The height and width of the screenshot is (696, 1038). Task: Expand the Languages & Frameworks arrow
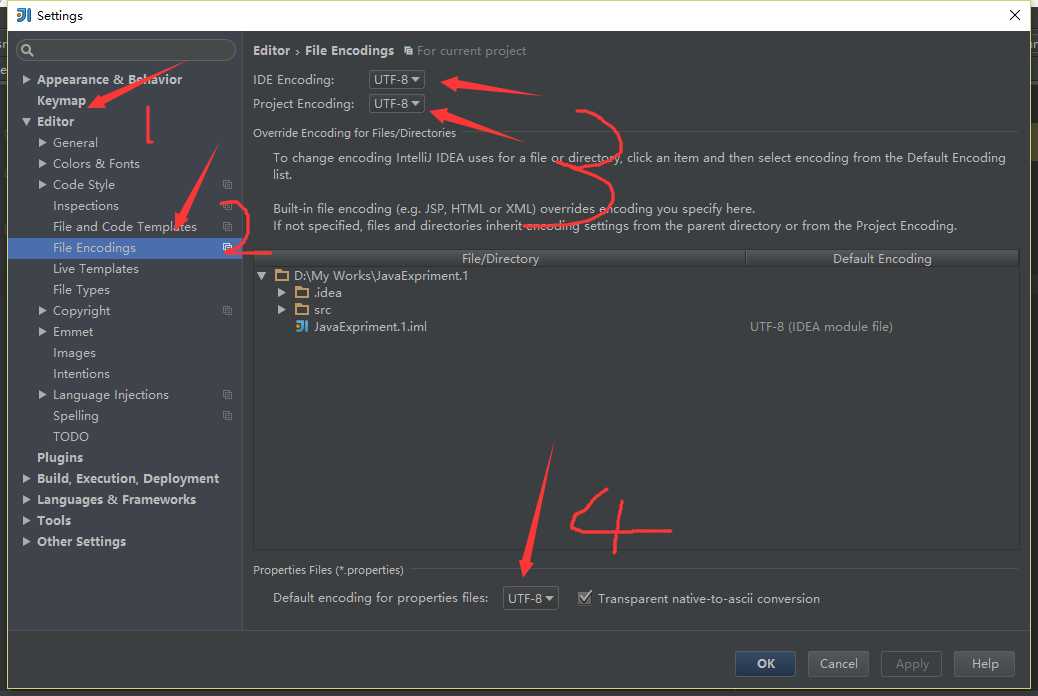(26, 499)
